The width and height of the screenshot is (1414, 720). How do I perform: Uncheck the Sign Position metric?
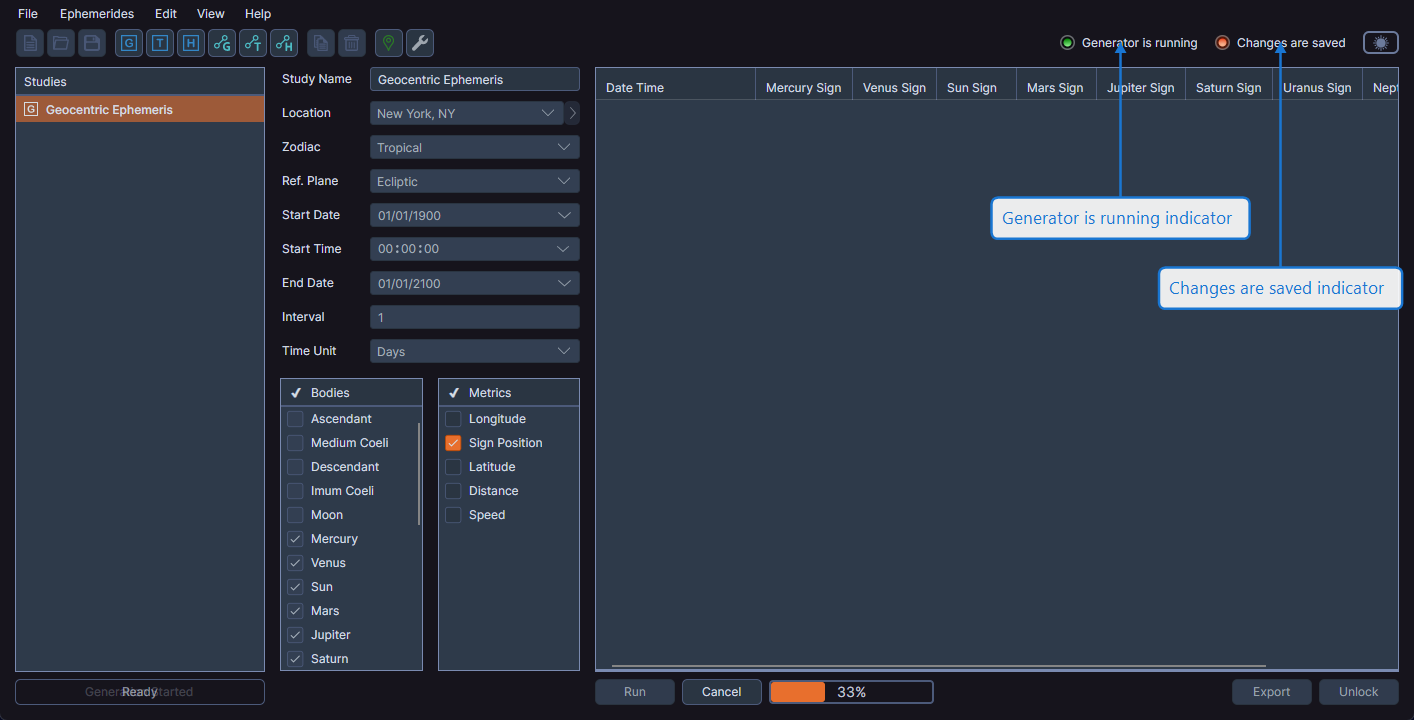[x=452, y=442]
